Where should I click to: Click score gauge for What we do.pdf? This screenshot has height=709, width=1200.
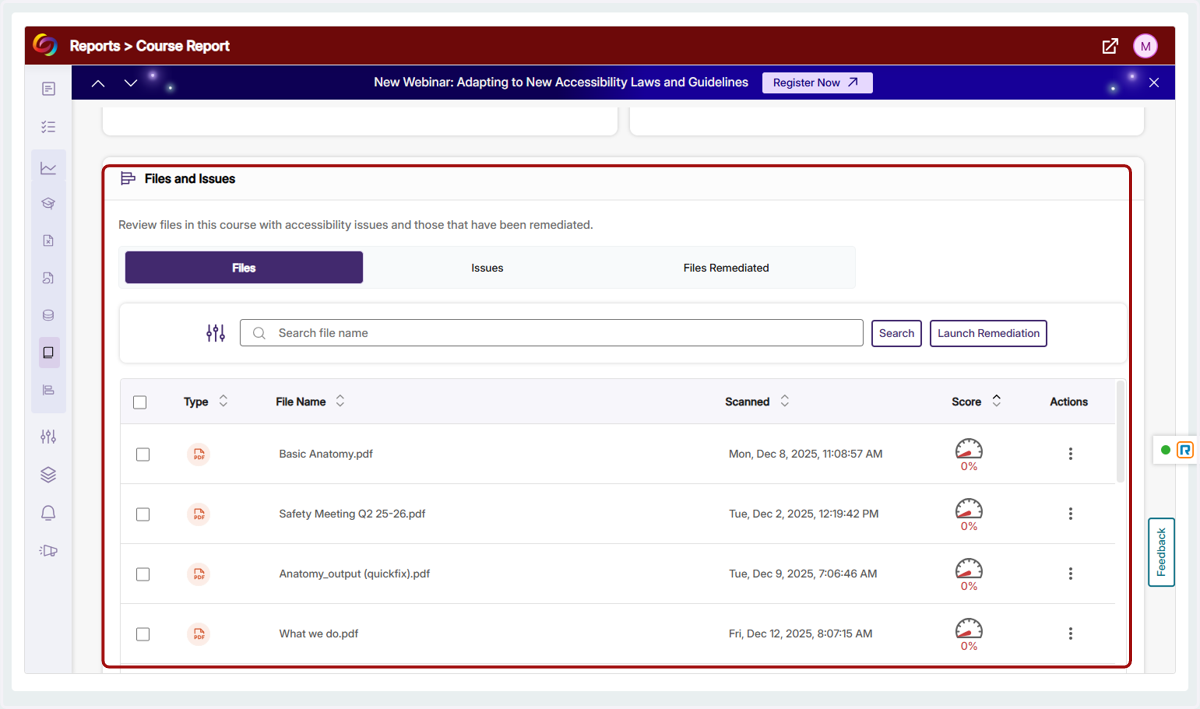coord(969,629)
